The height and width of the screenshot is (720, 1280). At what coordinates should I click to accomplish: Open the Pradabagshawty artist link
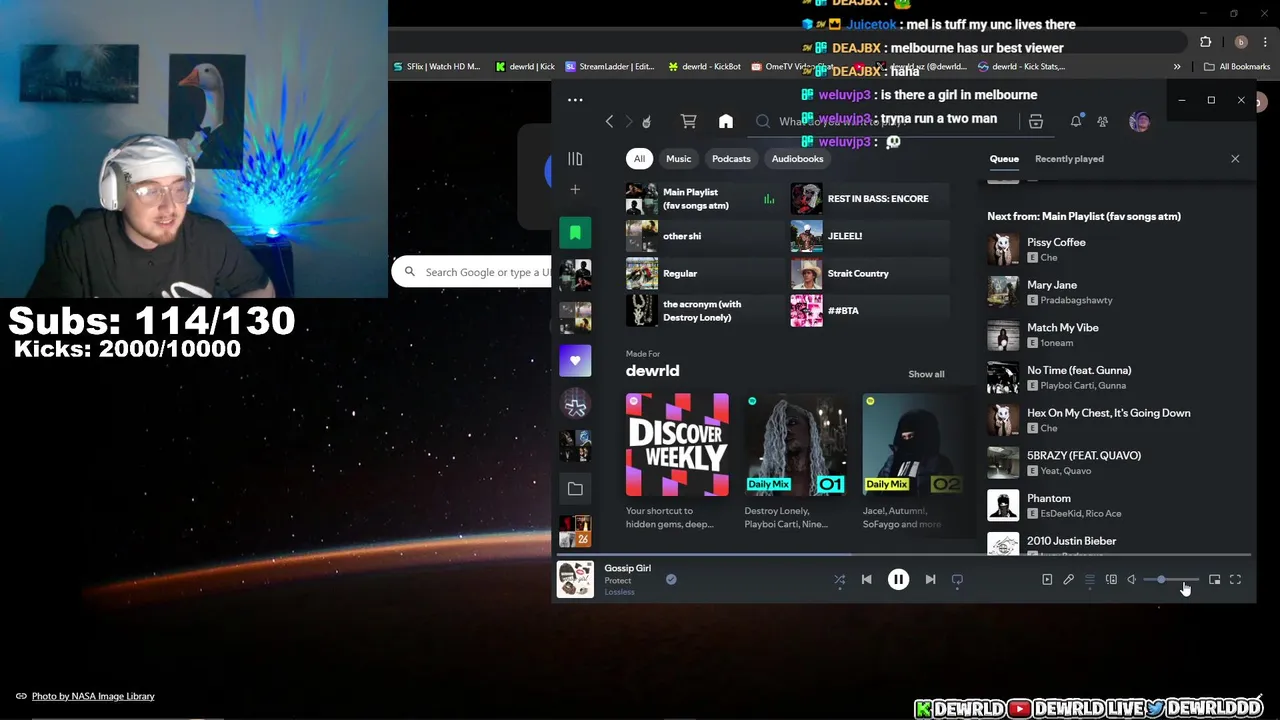point(1076,300)
